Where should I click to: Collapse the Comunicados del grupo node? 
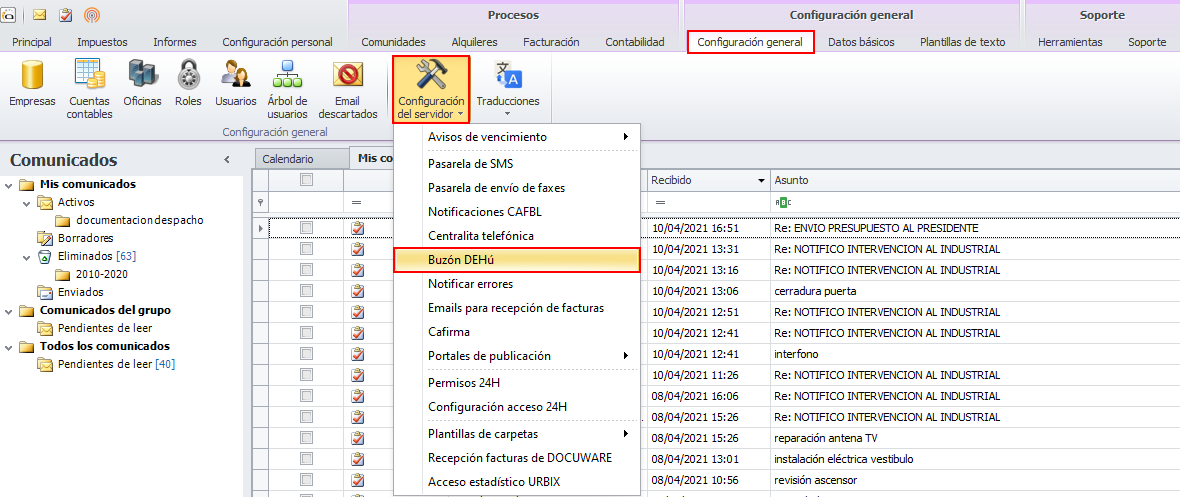9,310
